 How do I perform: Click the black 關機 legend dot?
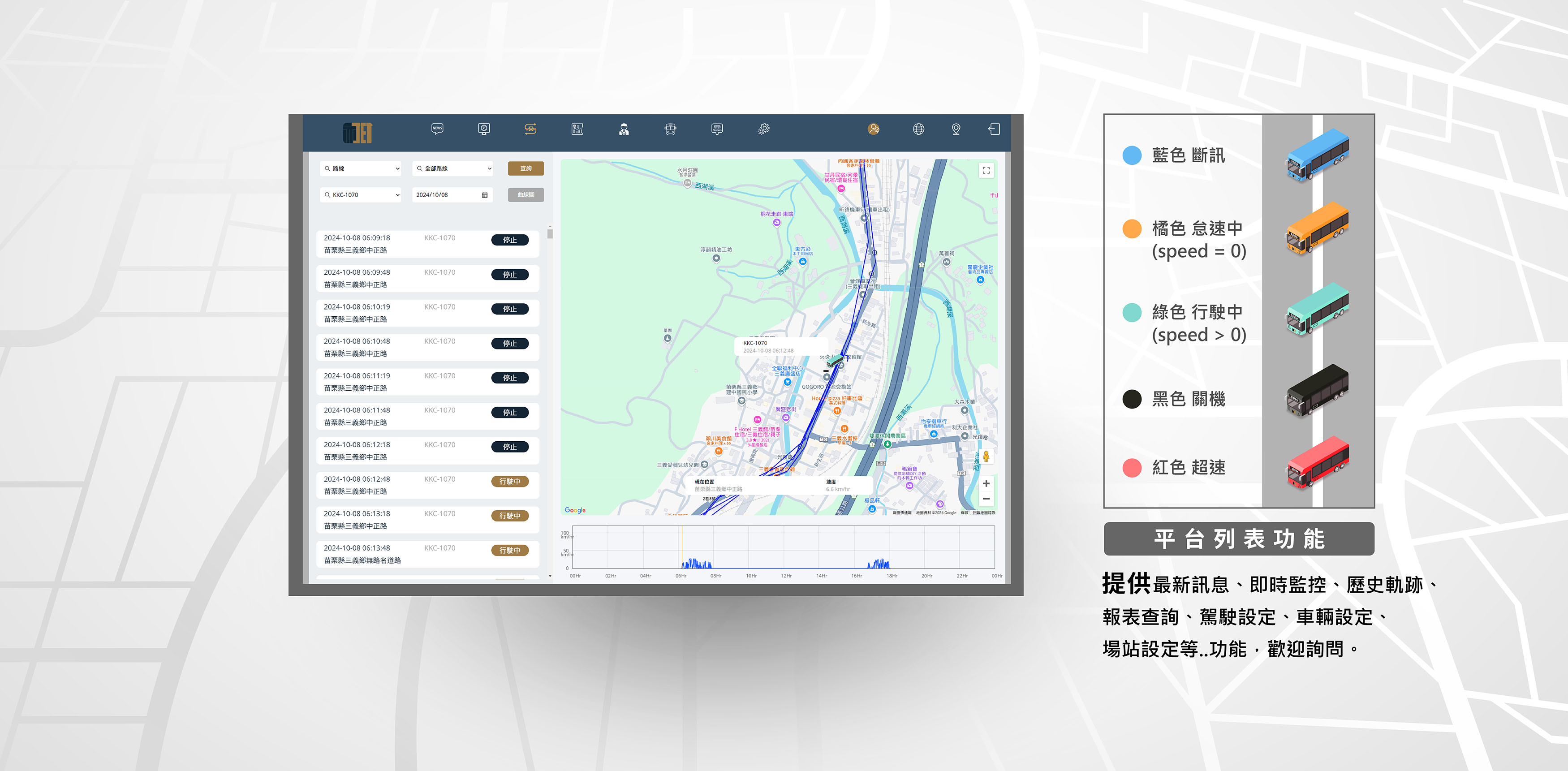[1132, 399]
